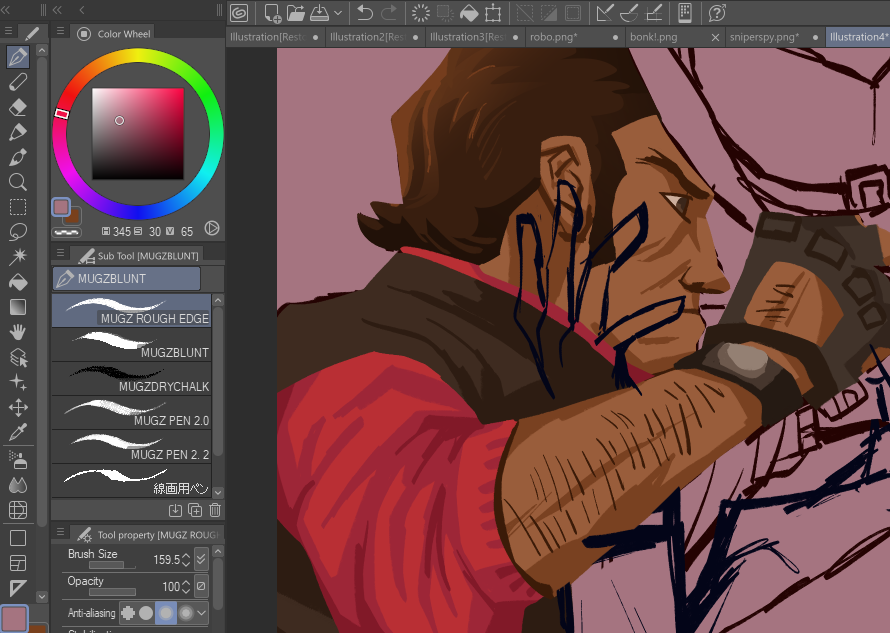Select the Gradient tool
Image resolution: width=890 pixels, height=633 pixels.
tap(18, 307)
